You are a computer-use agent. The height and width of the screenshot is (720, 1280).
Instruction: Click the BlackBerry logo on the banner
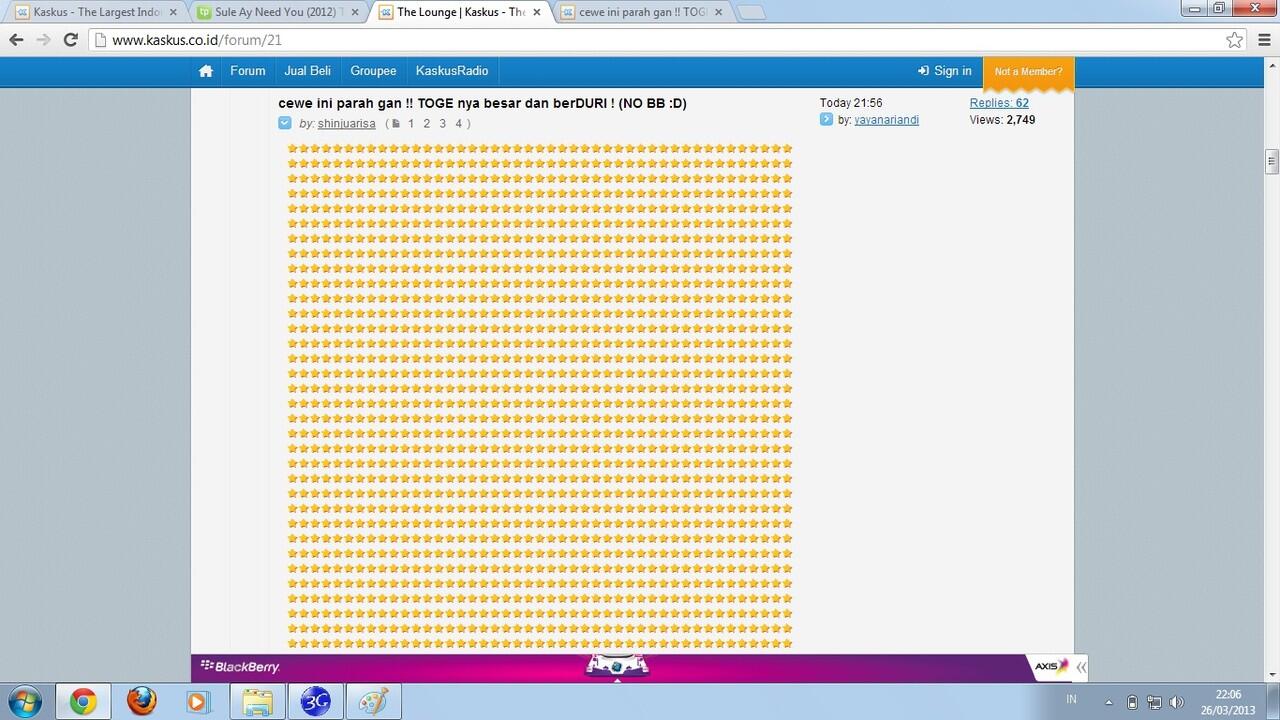(x=240, y=666)
